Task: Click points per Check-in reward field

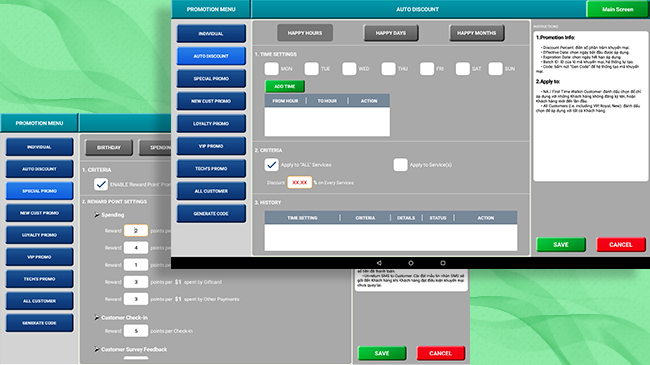Action: [136, 331]
